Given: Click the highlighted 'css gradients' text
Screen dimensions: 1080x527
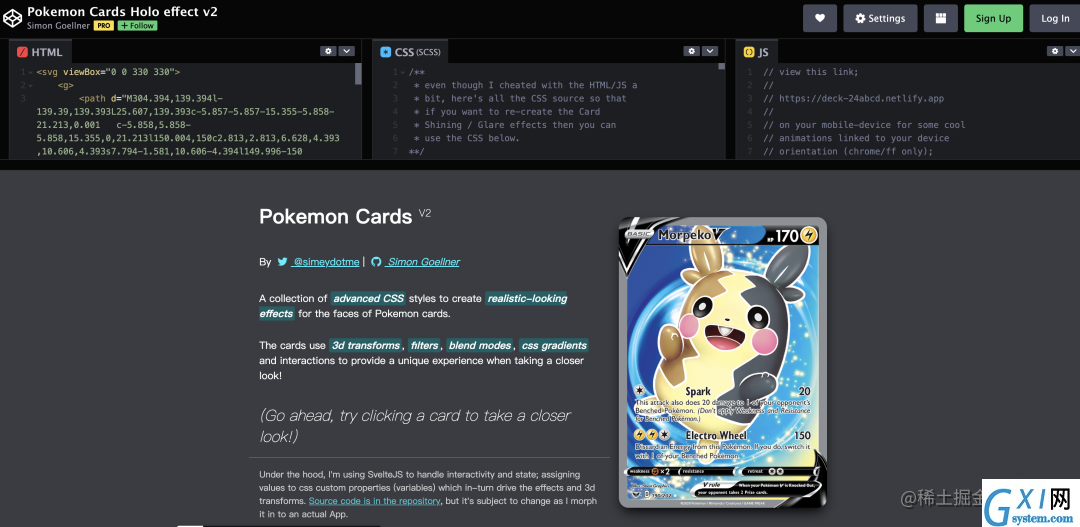Looking at the screenshot, I should [554, 345].
